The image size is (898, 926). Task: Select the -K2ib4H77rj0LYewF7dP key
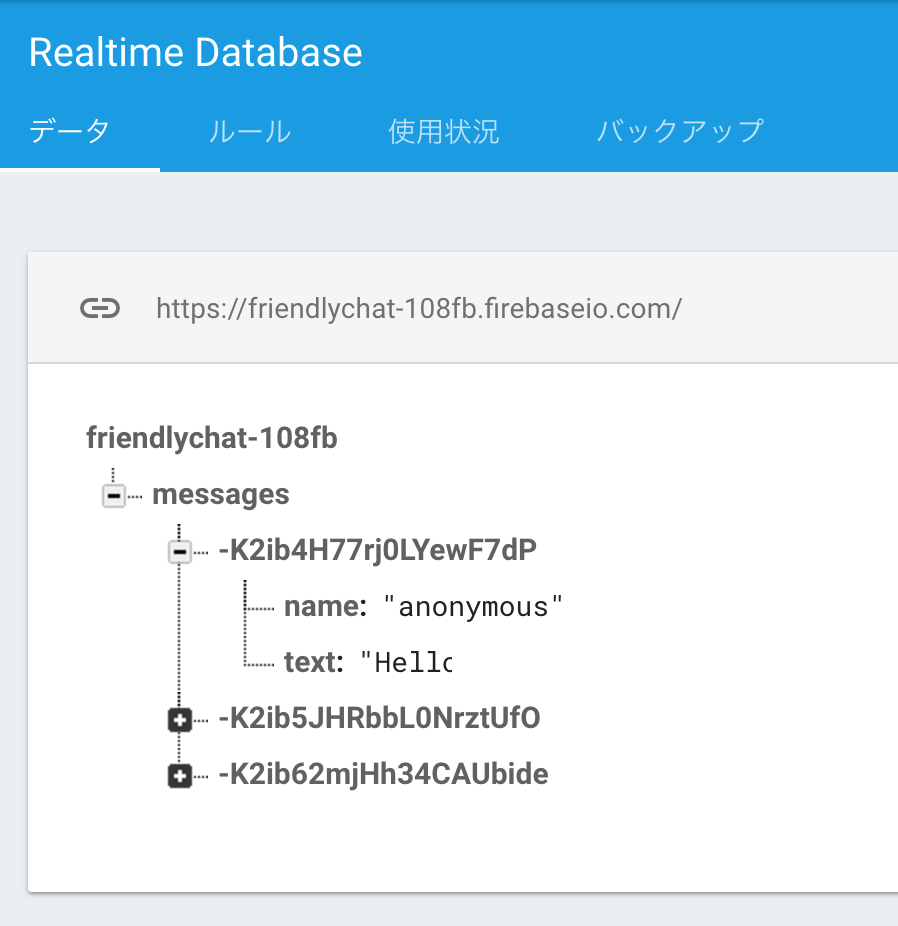377,550
